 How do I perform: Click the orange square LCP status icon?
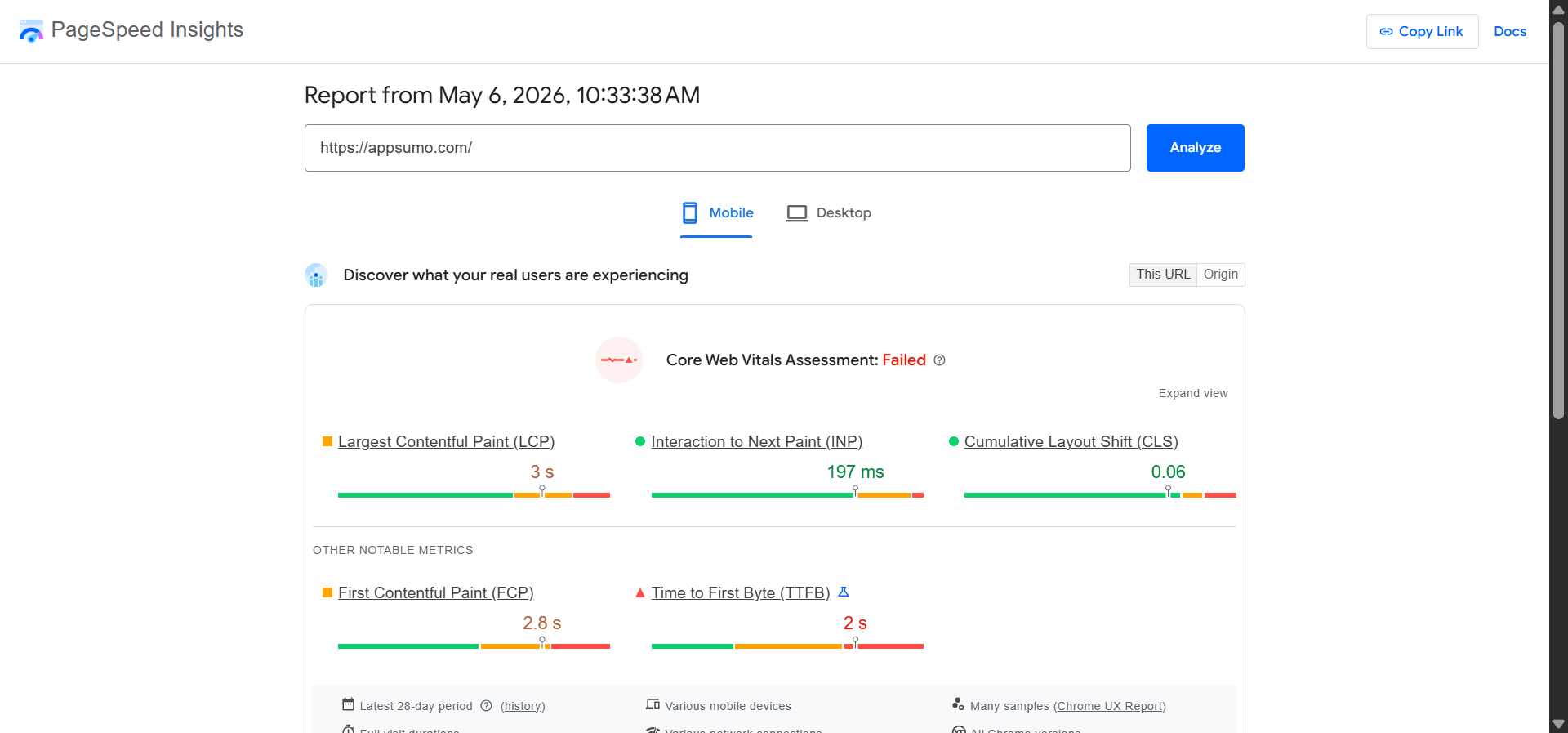327,441
